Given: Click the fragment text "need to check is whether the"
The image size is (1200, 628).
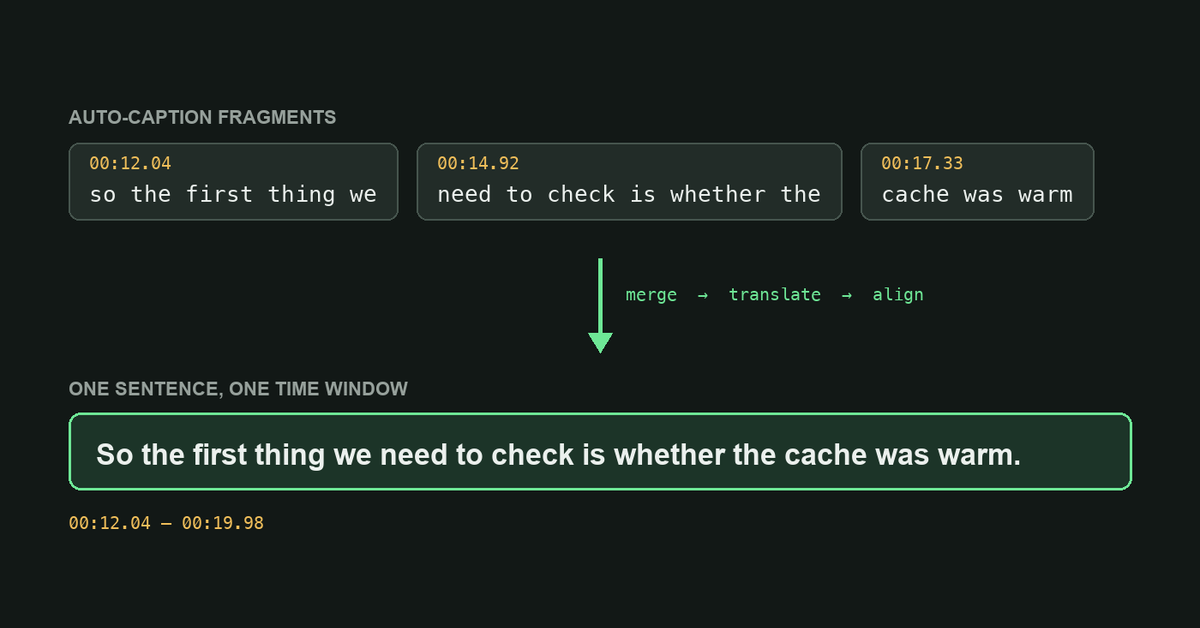Looking at the screenshot, I should point(629,194).
